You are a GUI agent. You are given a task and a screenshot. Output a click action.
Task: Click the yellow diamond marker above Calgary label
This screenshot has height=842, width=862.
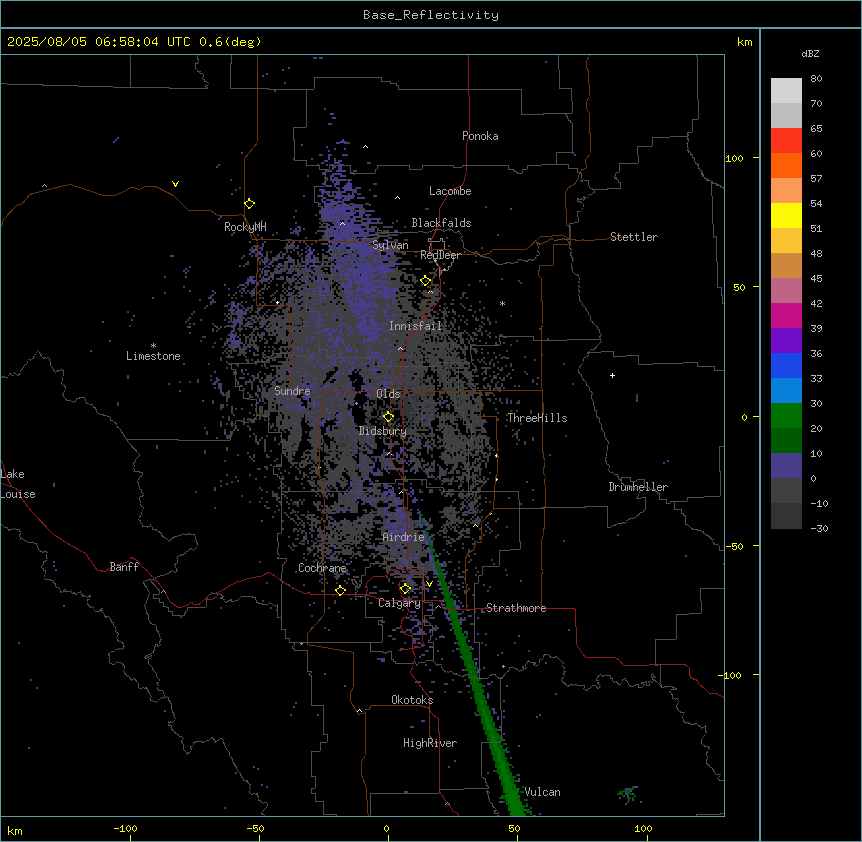405,589
